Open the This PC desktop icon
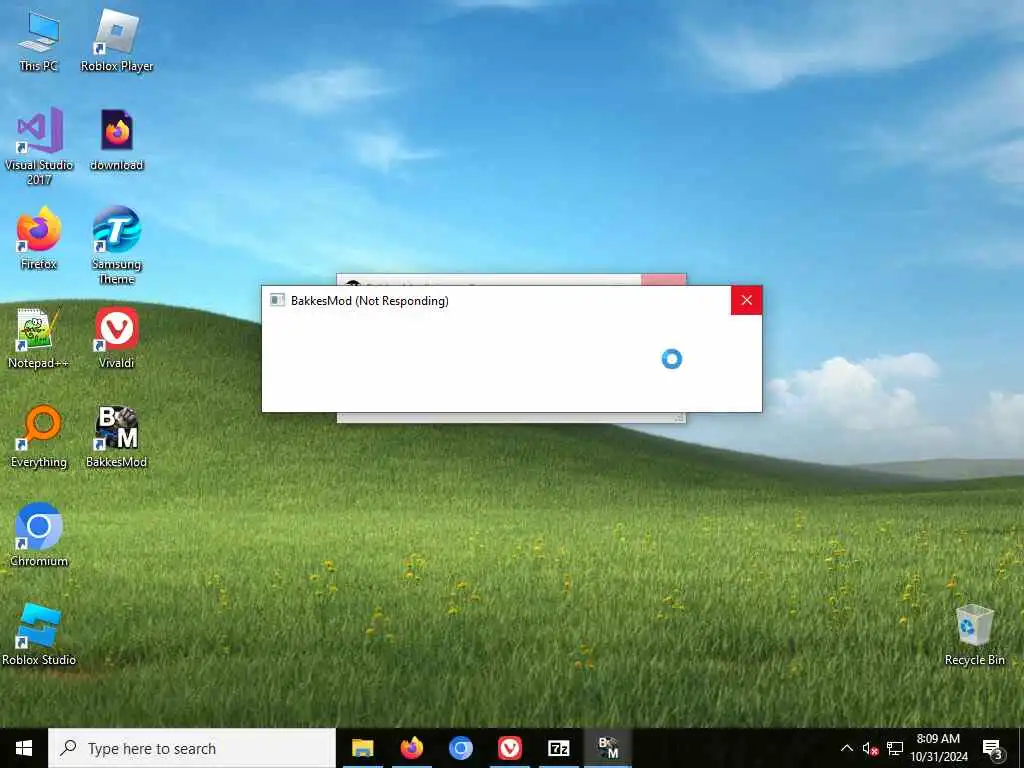1024x768 pixels. (x=39, y=40)
